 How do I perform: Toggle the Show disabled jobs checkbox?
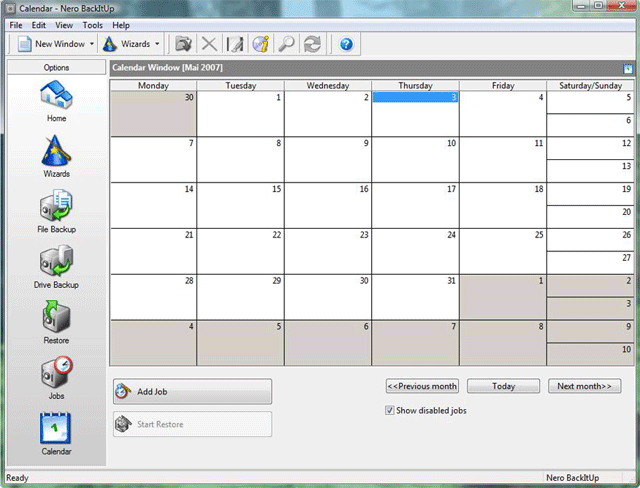click(389, 410)
